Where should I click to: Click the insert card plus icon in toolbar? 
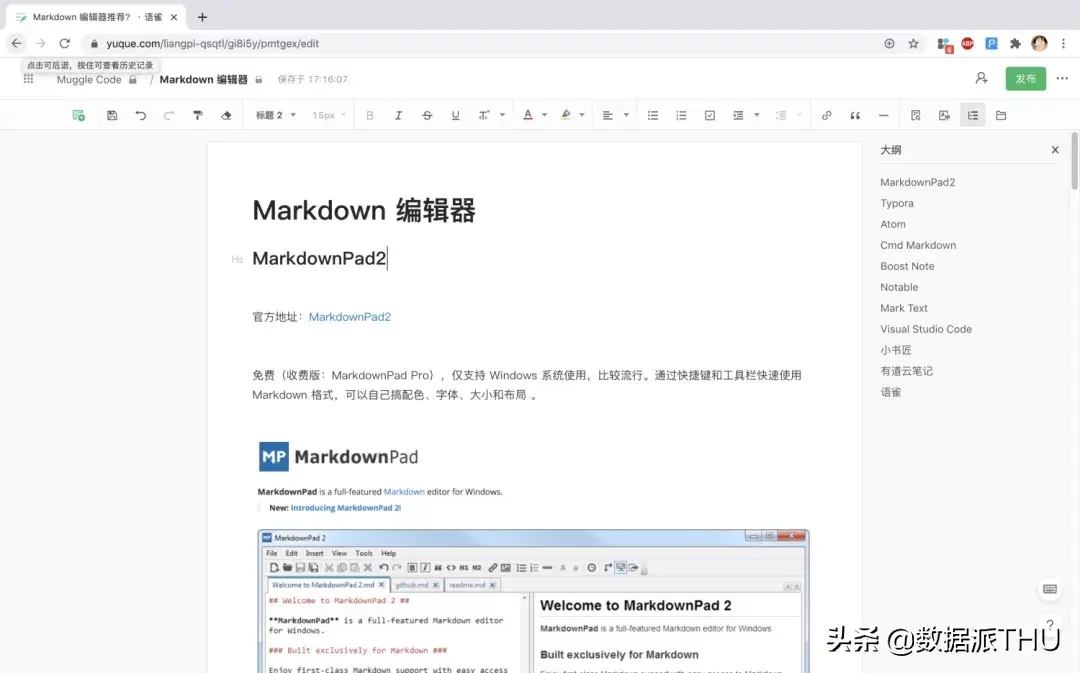(79, 115)
